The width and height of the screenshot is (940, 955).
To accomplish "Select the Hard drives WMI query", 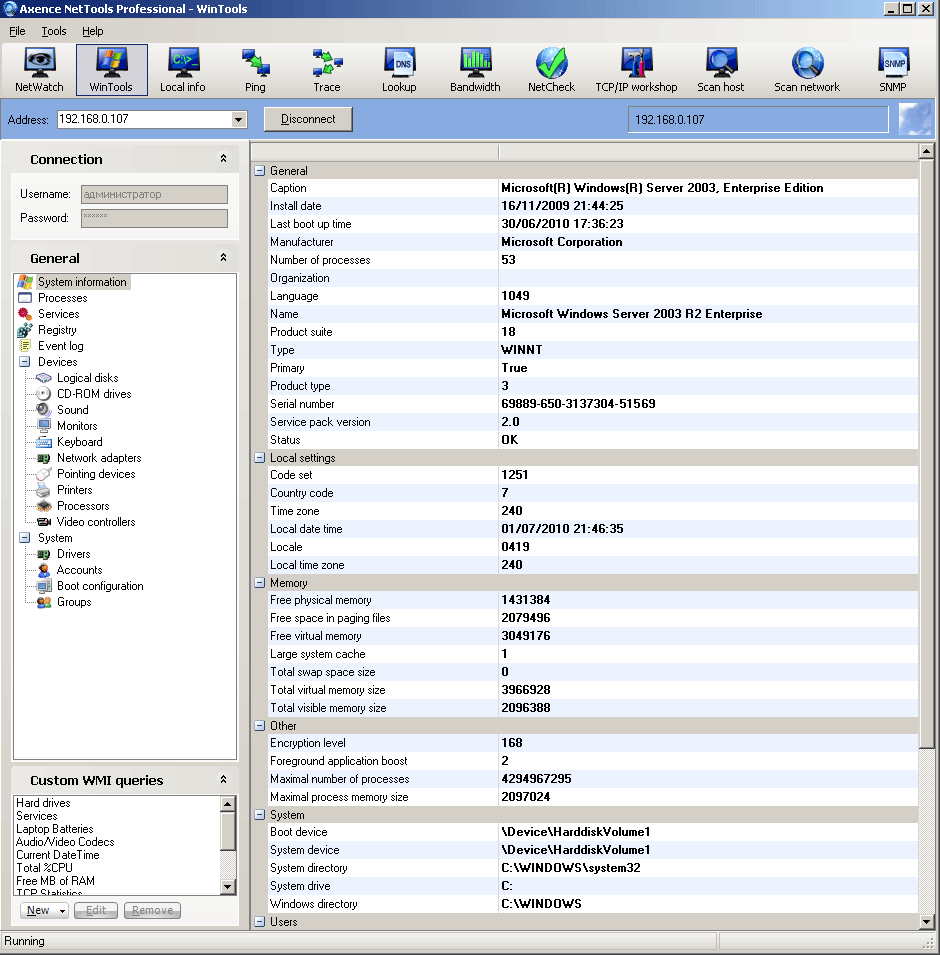I will click(43, 803).
